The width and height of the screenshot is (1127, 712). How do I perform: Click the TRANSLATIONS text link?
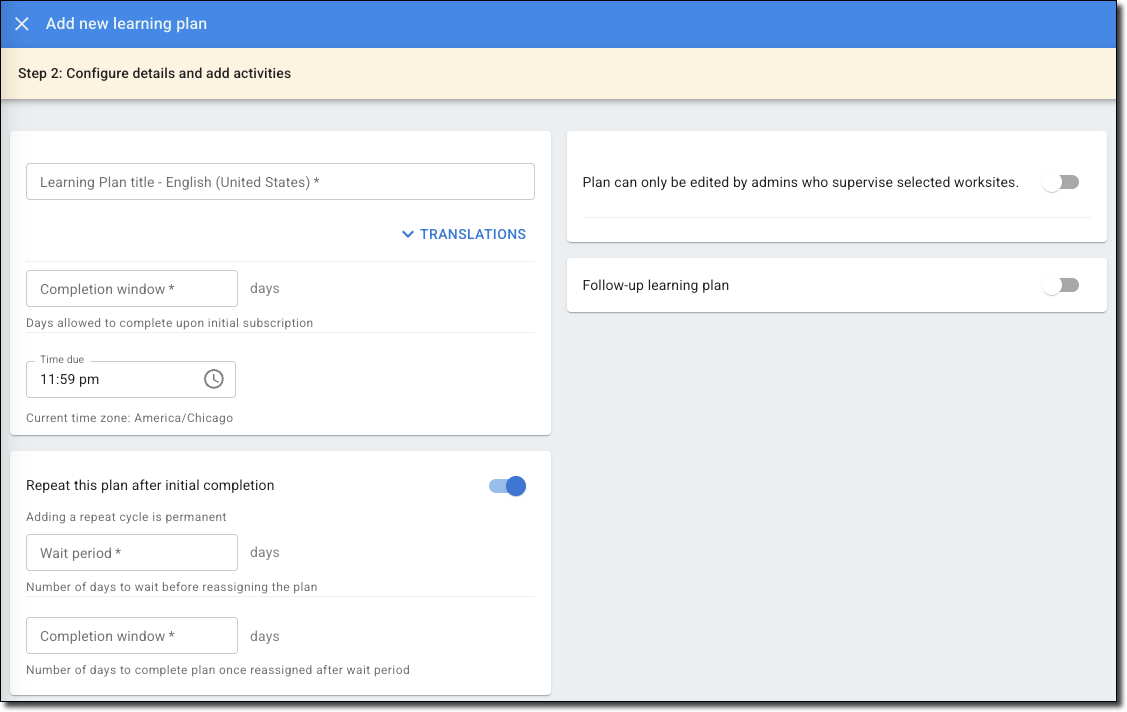[x=472, y=234]
